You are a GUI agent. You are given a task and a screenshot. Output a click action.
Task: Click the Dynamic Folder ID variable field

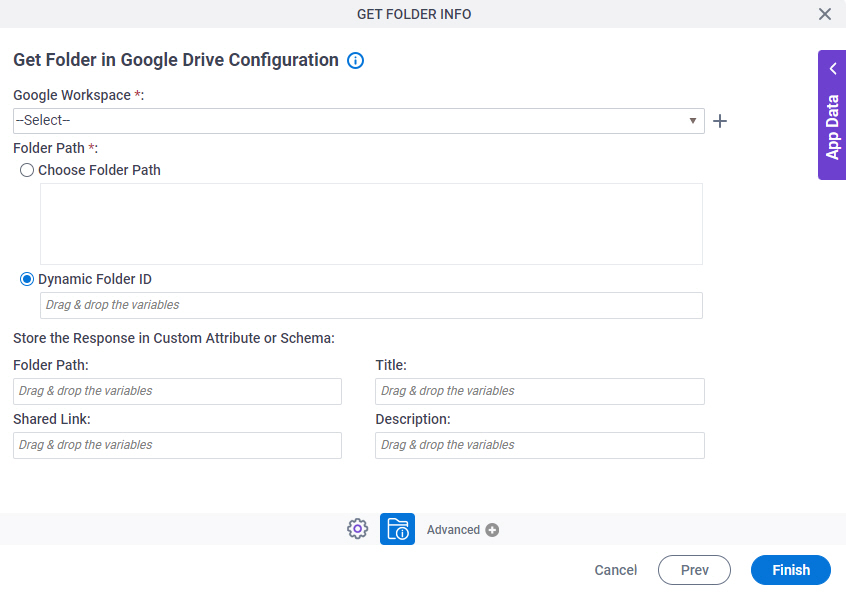pyautogui.click(x=371, y=305)
